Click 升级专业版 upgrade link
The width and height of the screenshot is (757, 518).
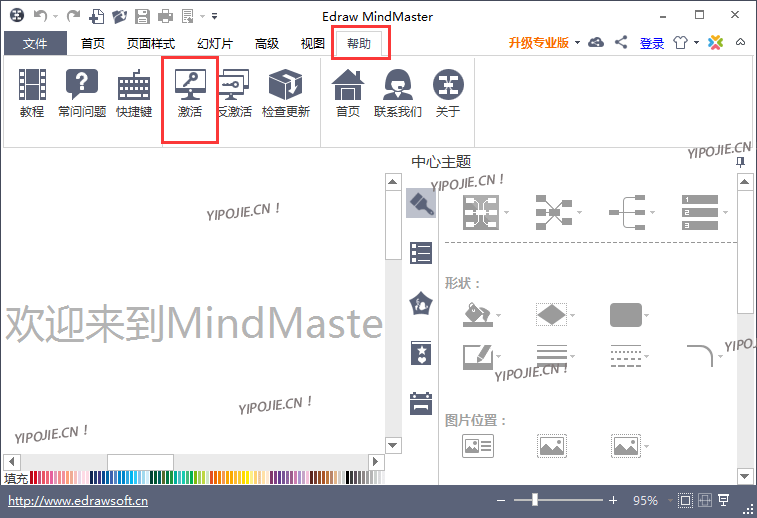pos(539,43)
